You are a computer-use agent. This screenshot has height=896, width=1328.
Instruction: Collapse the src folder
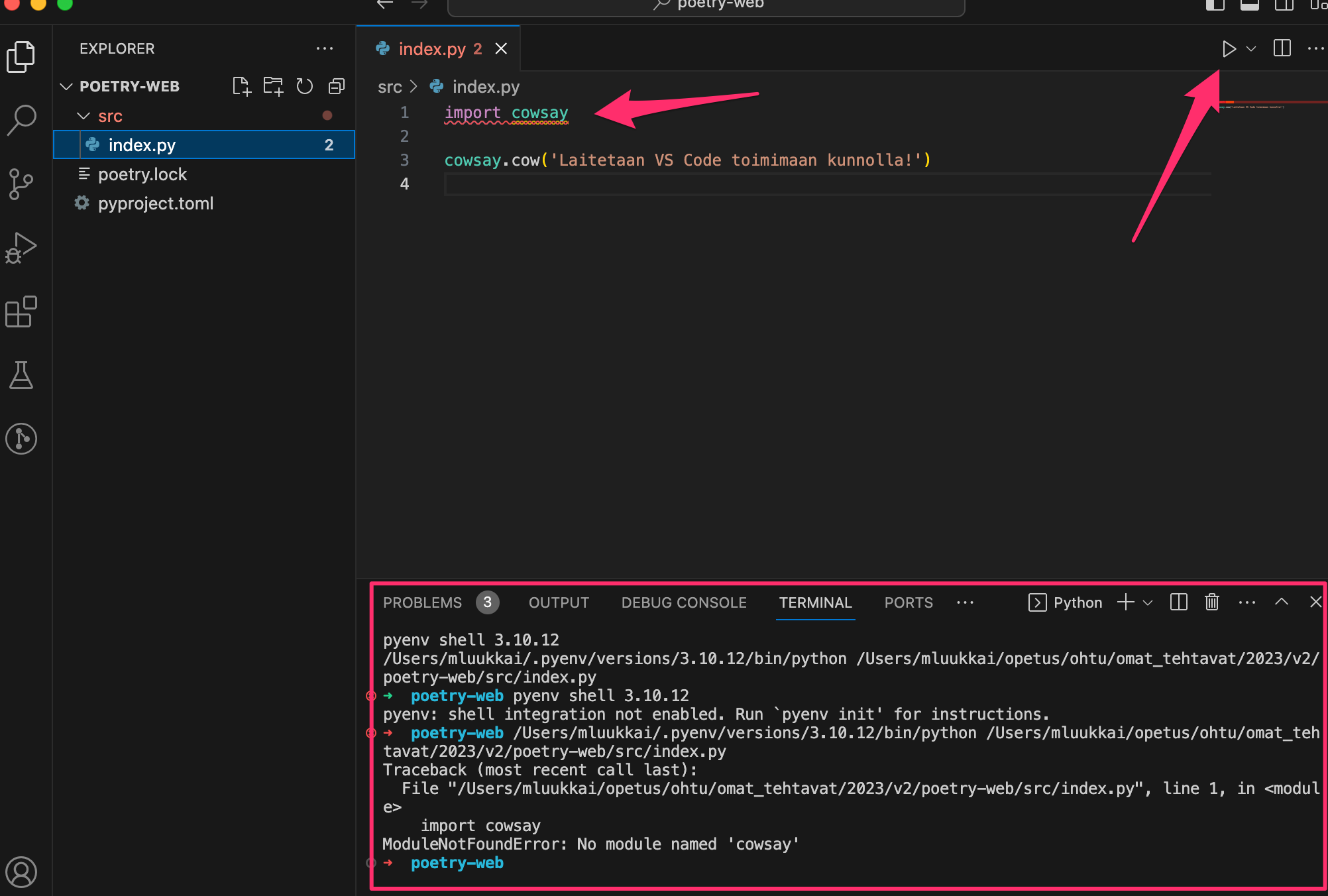tap(83, 116)
